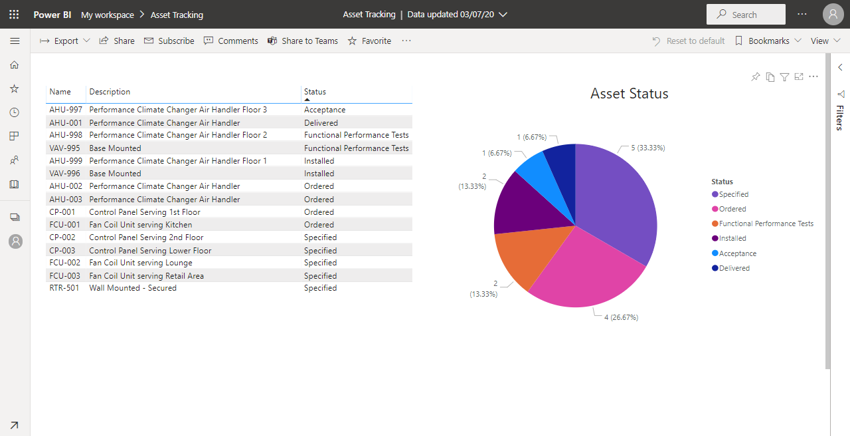Go to Home in left navigation
The width and height of the screenshot is (850, 436).
(x=14, y=65)
